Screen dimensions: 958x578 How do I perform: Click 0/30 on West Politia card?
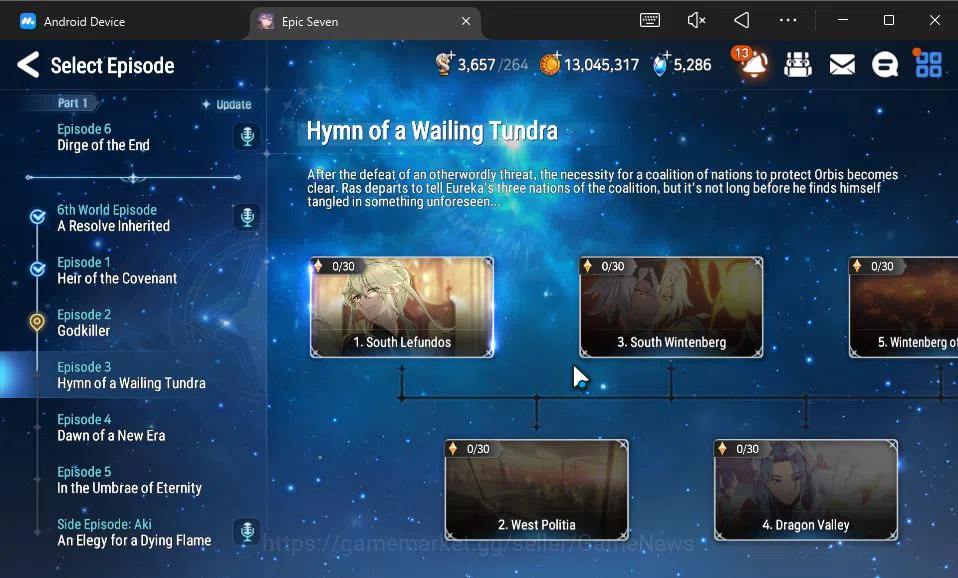click(478, 449)
